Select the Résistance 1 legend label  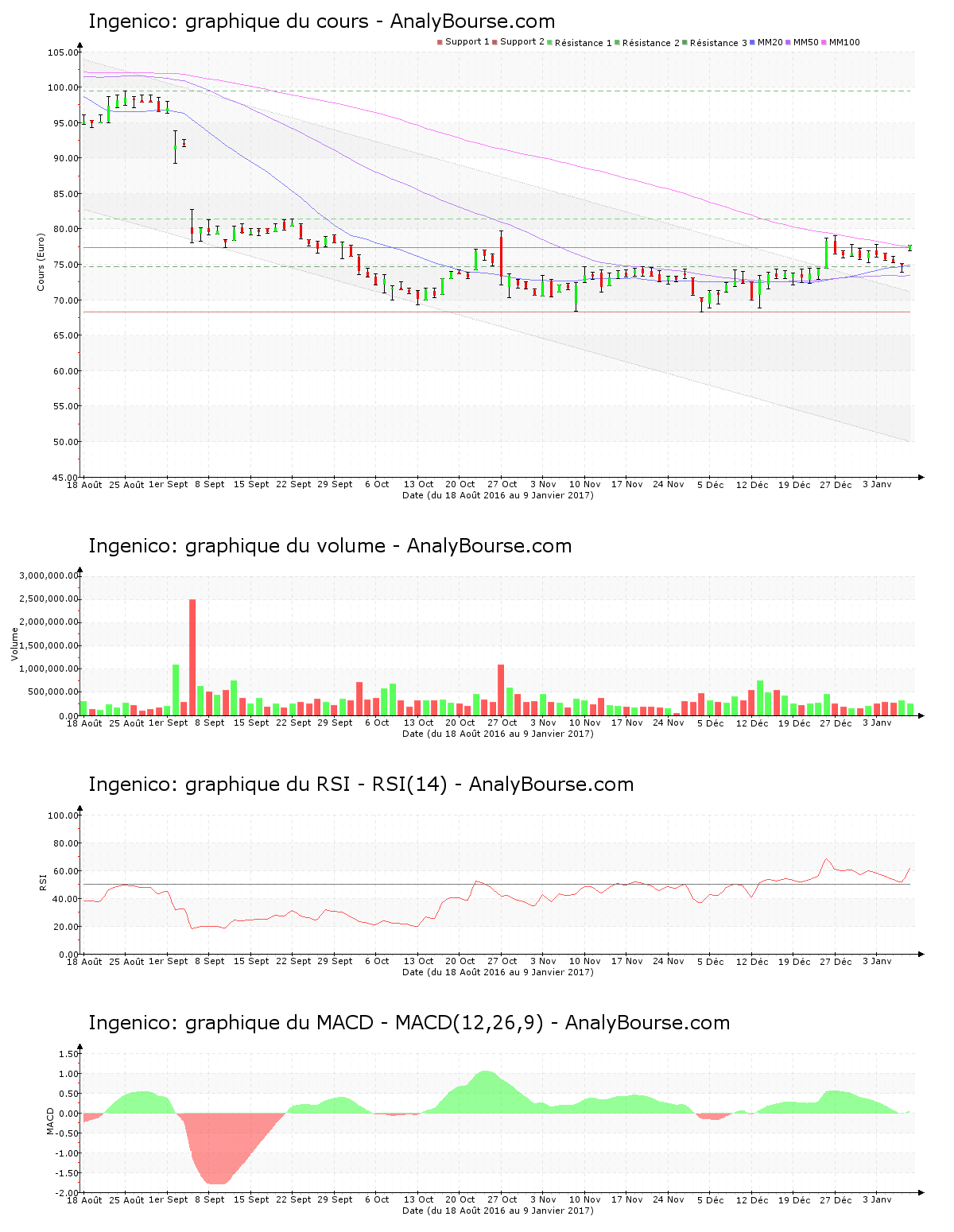click(x=584, y=43)
